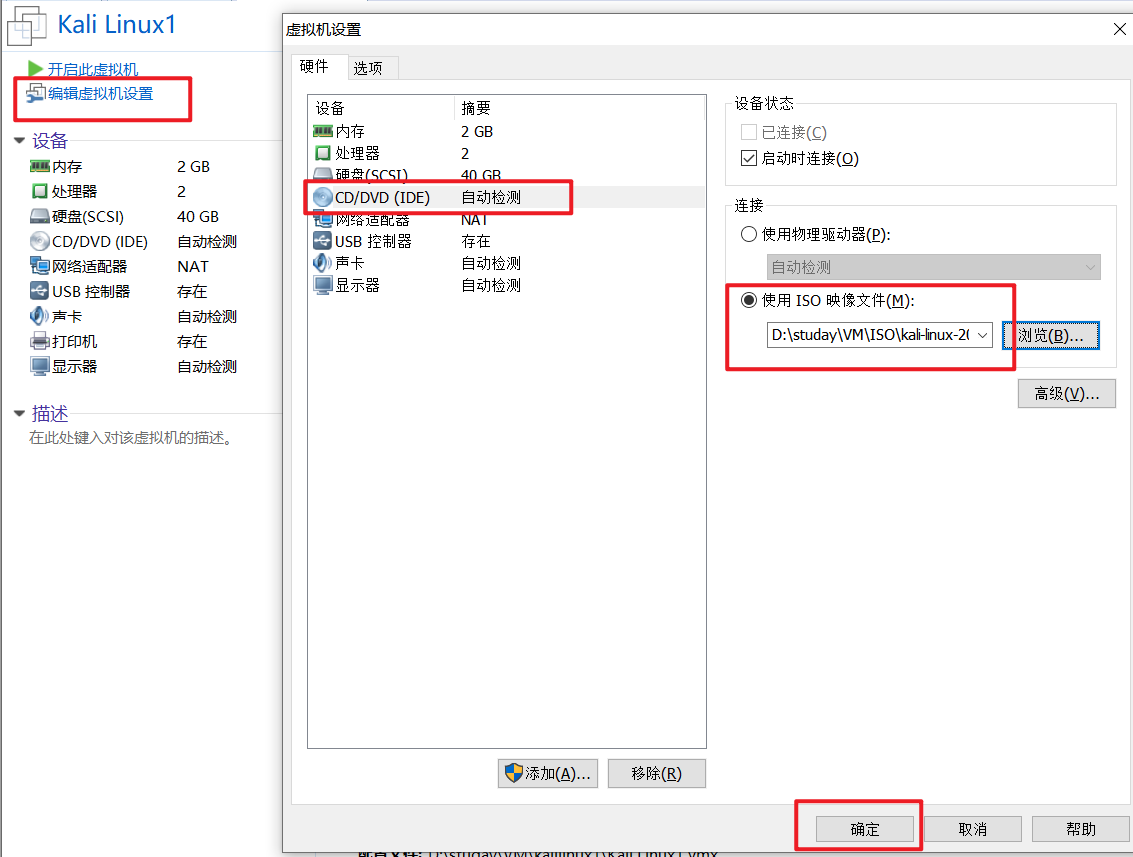Collapse the 设备 section triangle
Screen dimensions: 1133x857
pyautogui.click(x=20, y=140)
